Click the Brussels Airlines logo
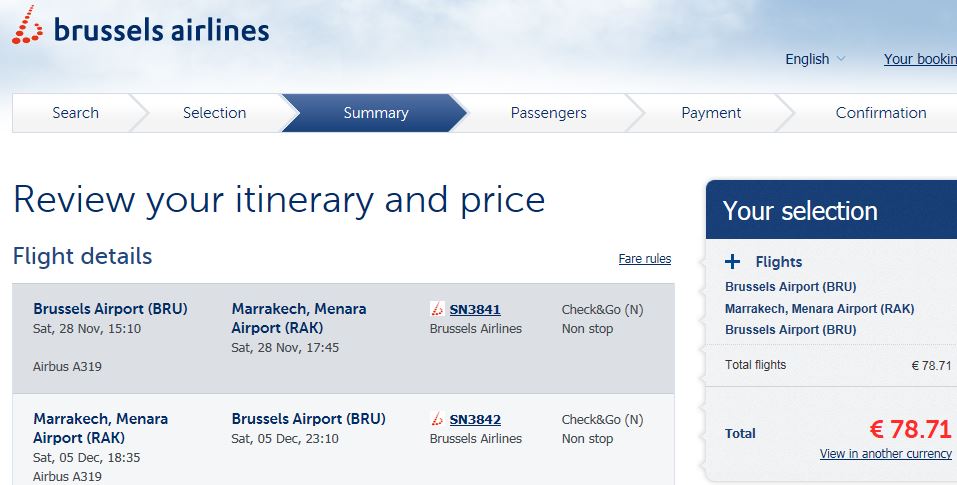Image resolution: width=957 pixels, height=485 pixels. point(140,26)
